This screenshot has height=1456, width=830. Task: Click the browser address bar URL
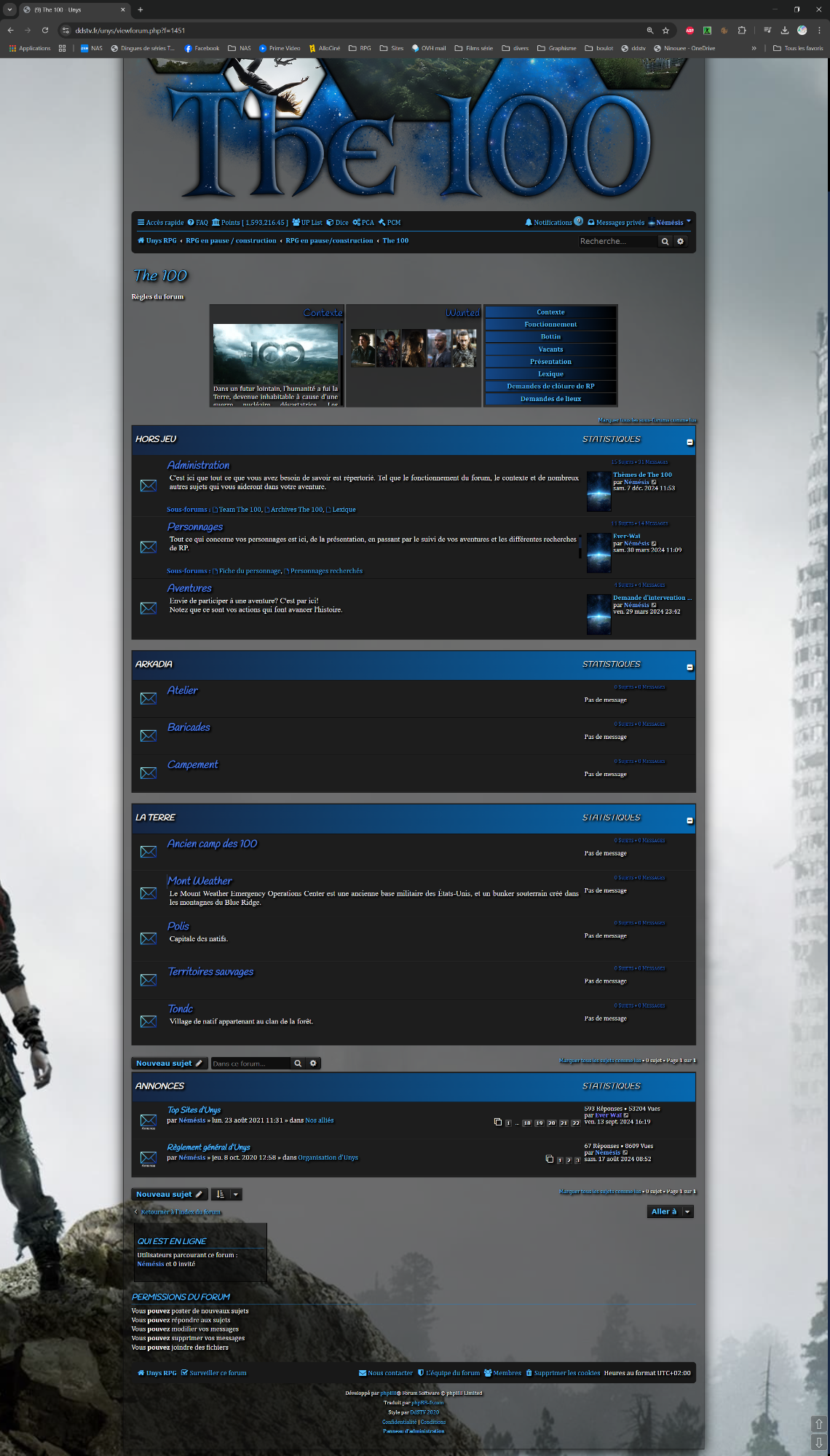click(131, 31)
